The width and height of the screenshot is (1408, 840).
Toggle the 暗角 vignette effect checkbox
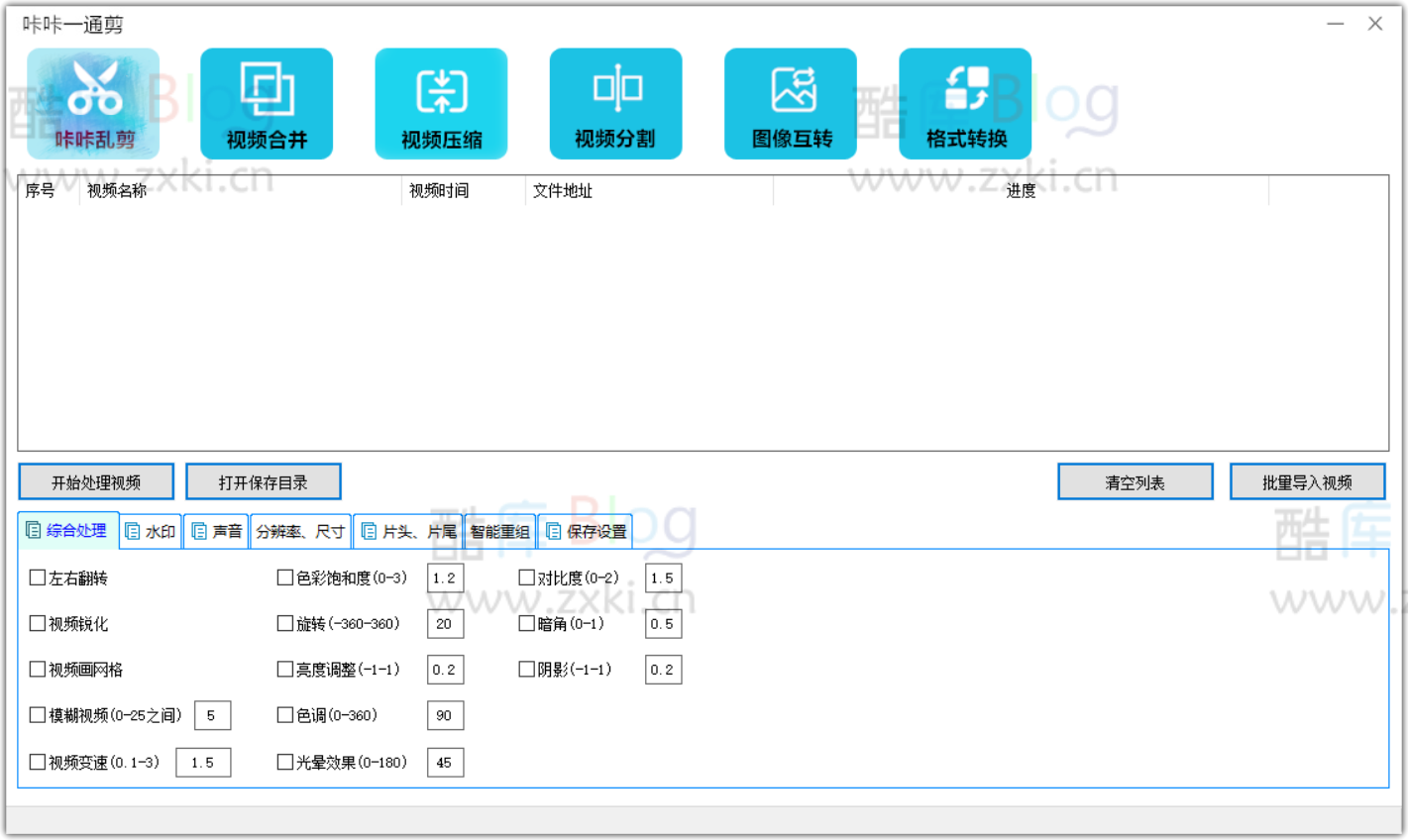(526, 623)
